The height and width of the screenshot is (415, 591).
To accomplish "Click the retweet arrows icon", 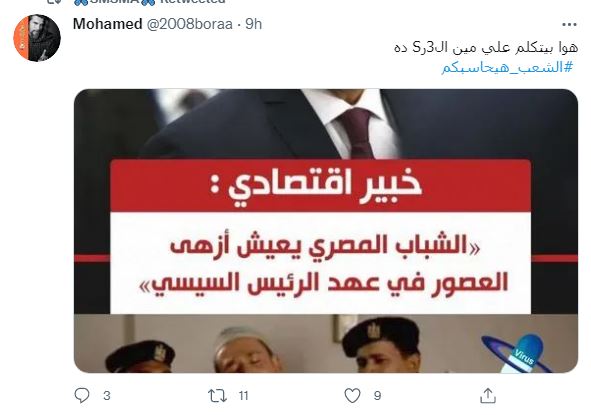I will [x=217, y=395].
